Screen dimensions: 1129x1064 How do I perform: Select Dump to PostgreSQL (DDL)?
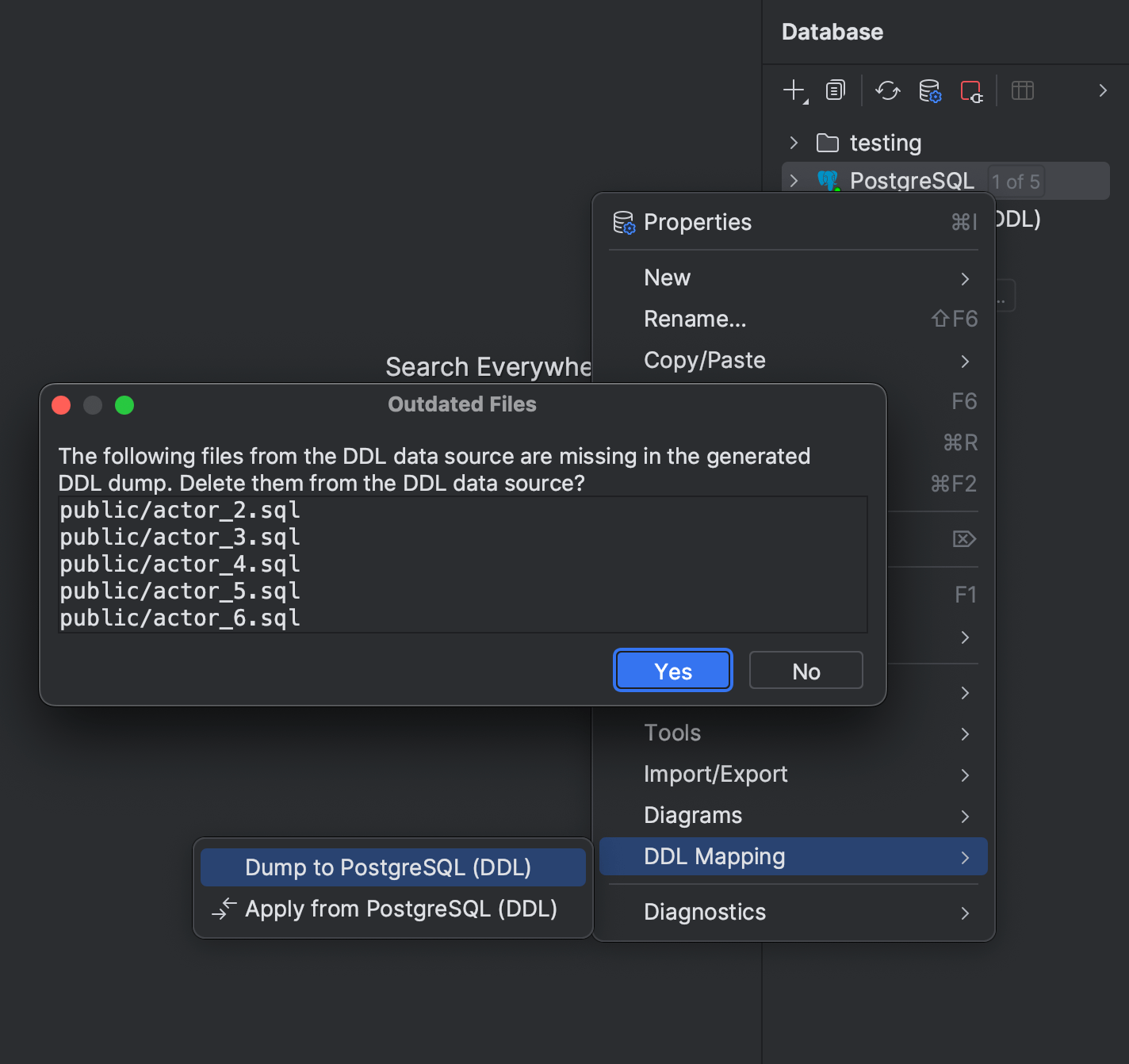coord(388,867)
